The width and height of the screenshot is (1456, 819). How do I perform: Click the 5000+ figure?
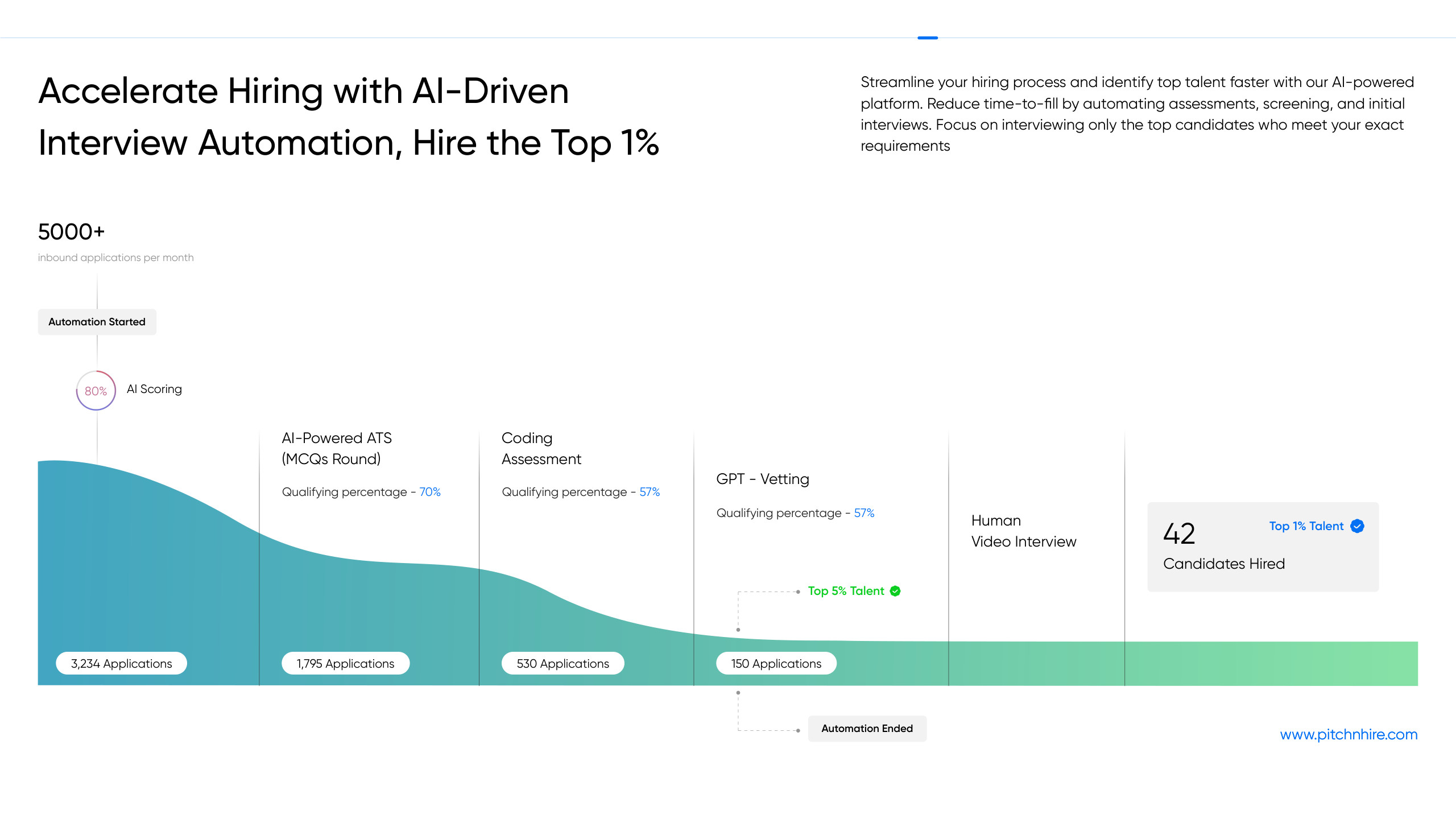coord(72,231)
